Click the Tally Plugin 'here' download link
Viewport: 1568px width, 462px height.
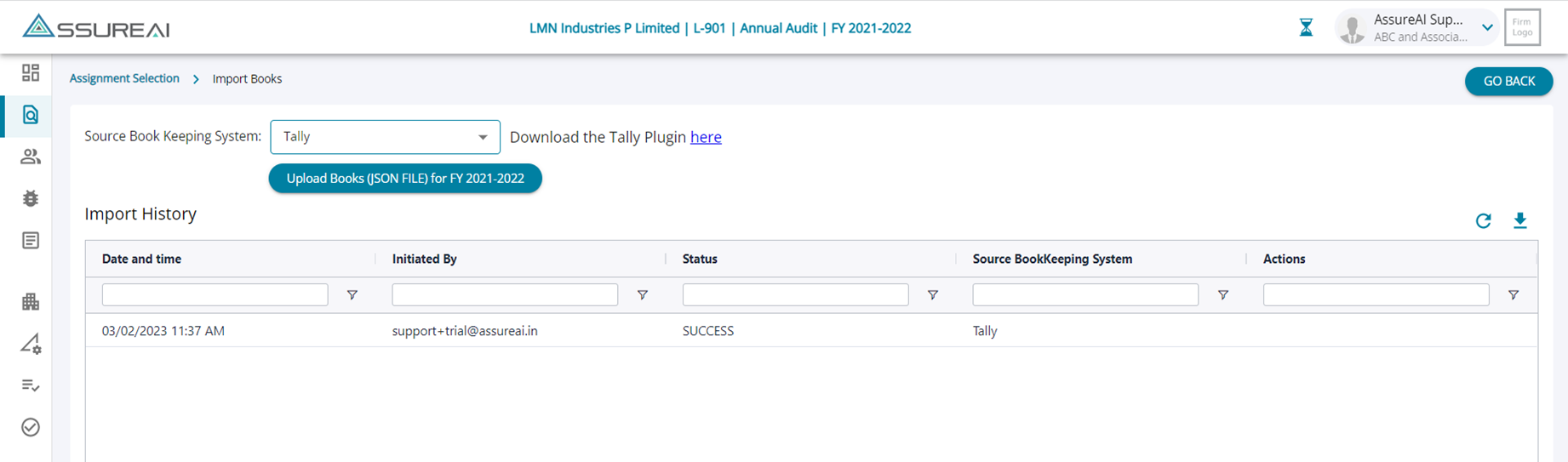pos(706,137)
